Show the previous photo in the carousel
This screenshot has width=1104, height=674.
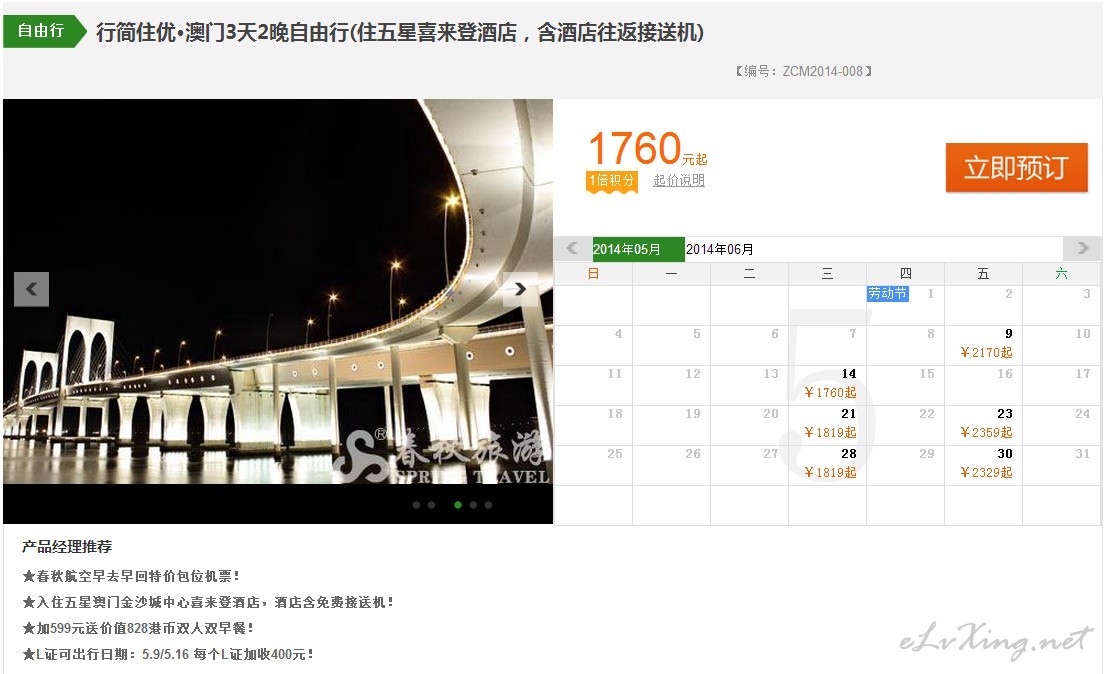[x=32, y=289]
